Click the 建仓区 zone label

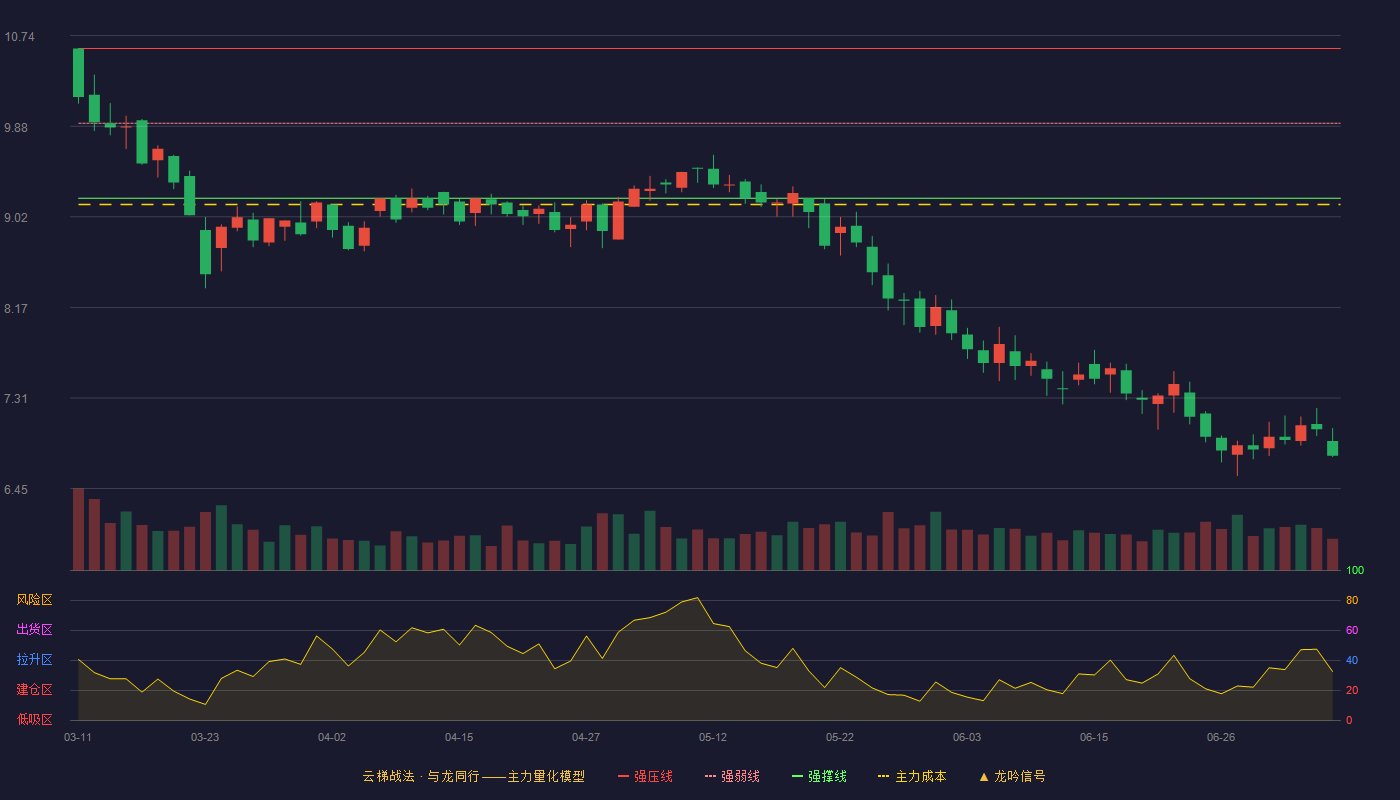click(34, 690)
